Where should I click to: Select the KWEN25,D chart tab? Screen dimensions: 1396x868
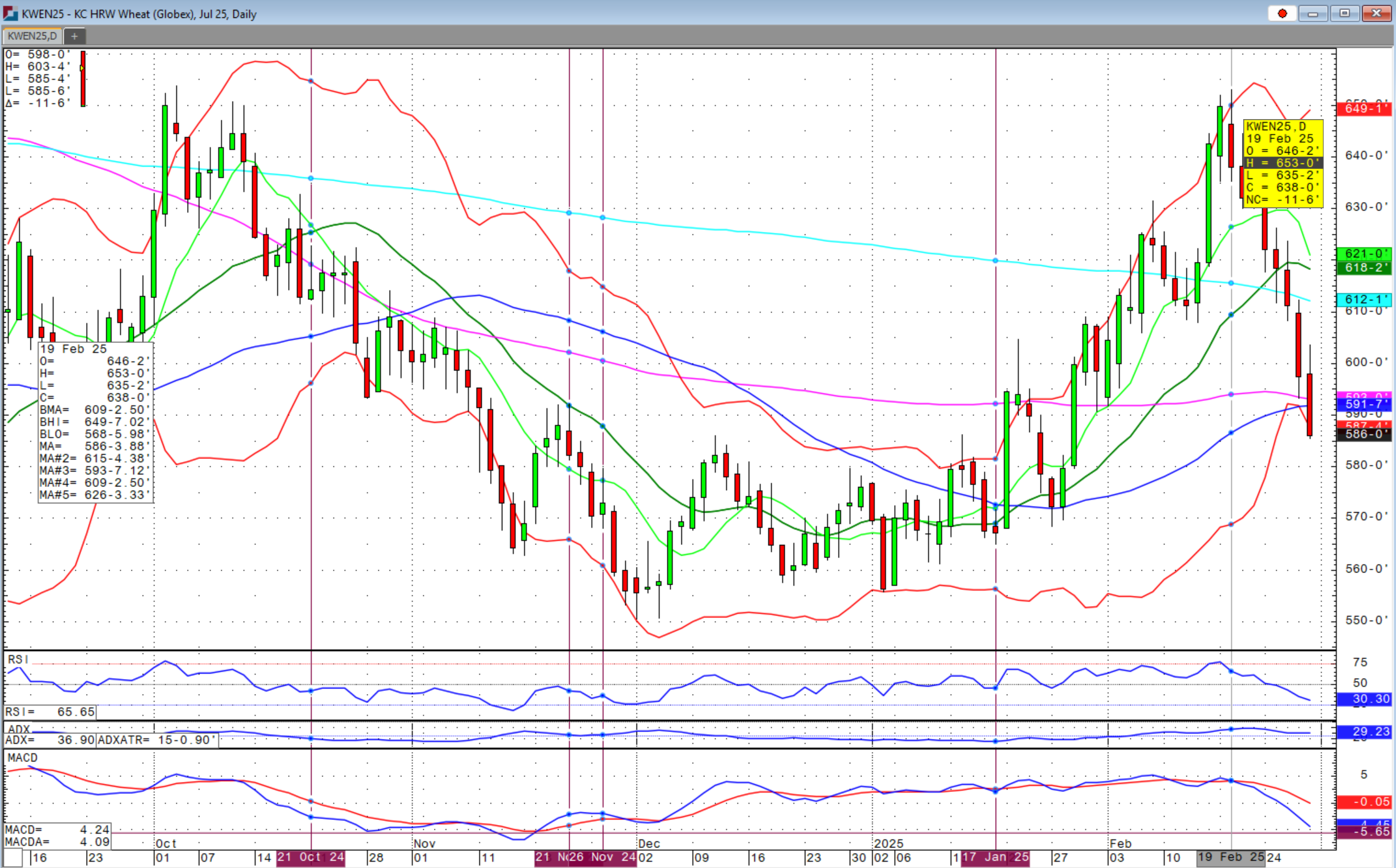(x=32, y=36)
